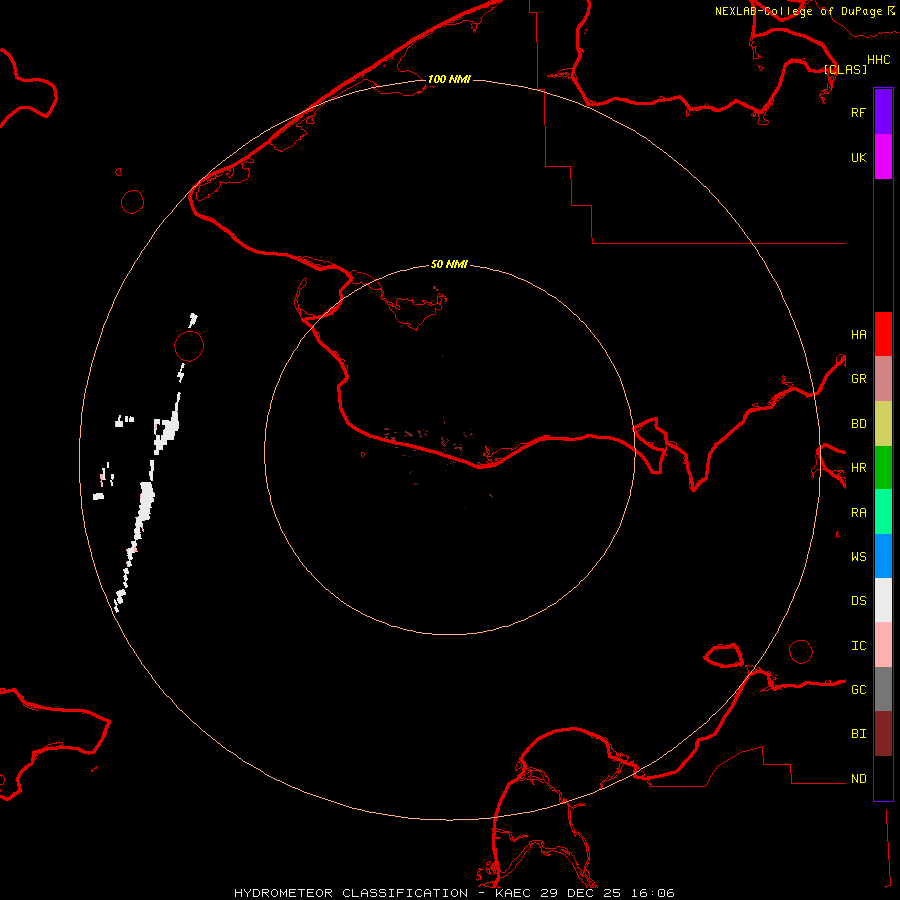Click the RA legend label
Image resolution: width=900 pixels, height=900 pixels.
[x=858, y=513]
